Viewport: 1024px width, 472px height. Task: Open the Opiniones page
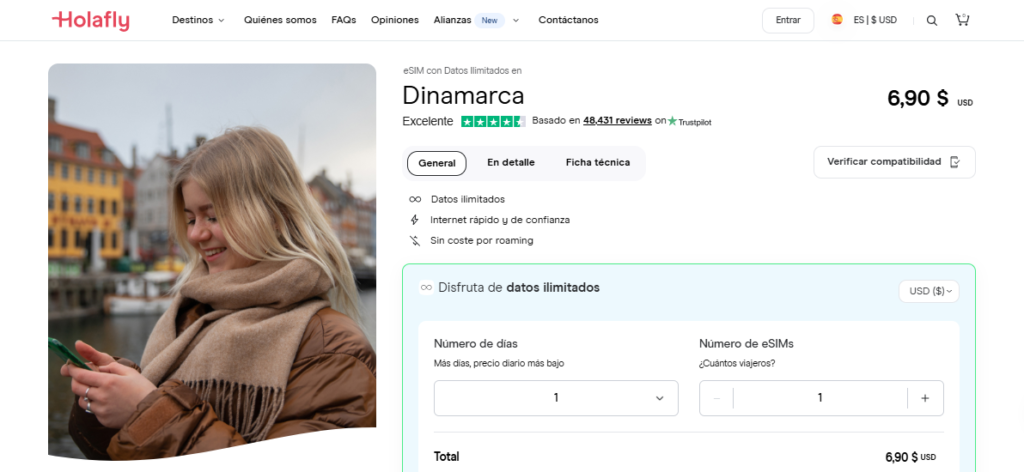[x=394, y=20]
